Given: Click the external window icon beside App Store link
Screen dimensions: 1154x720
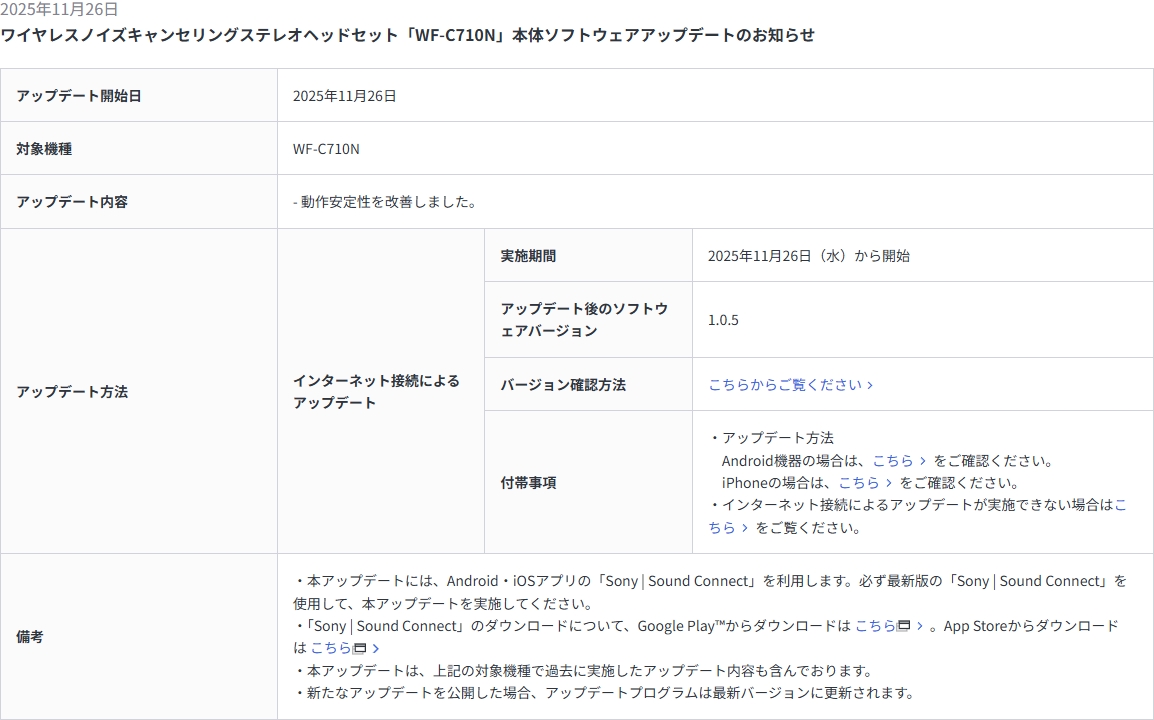Looking at the screenshot, I should [360, 648].
